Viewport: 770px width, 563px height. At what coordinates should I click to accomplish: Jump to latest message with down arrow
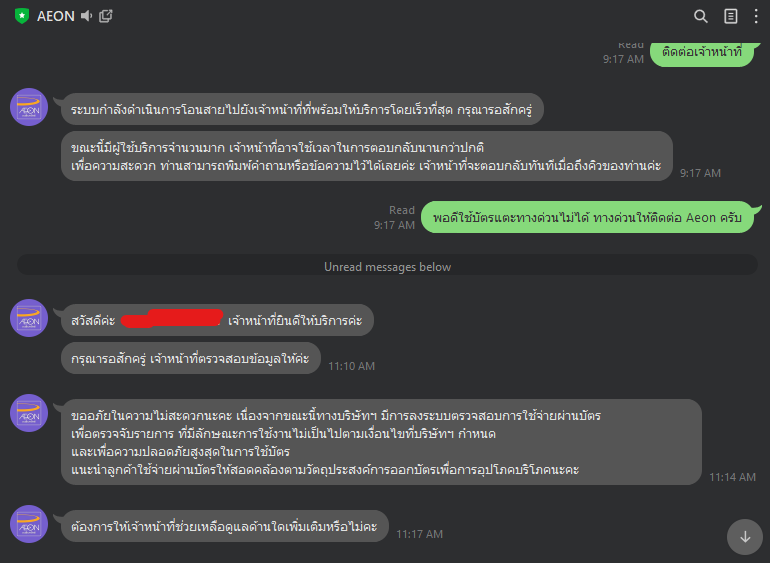click(745, 537)
